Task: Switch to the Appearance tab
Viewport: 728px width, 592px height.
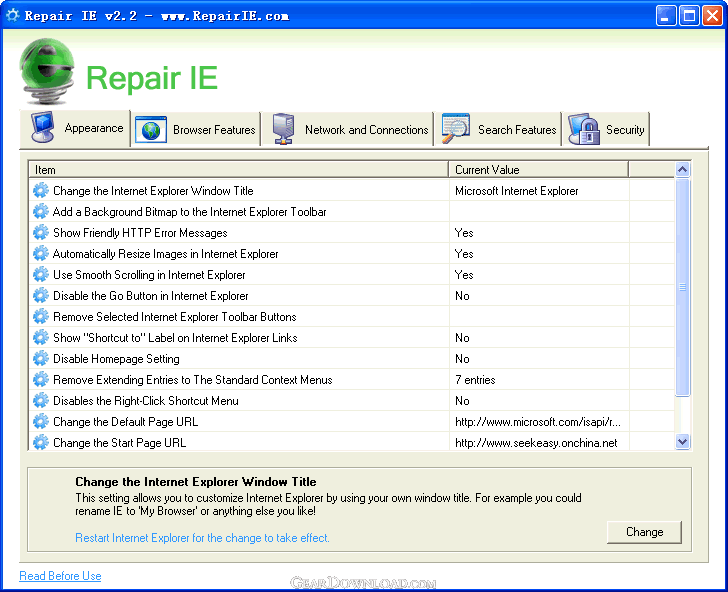Action: pos(75,128)
